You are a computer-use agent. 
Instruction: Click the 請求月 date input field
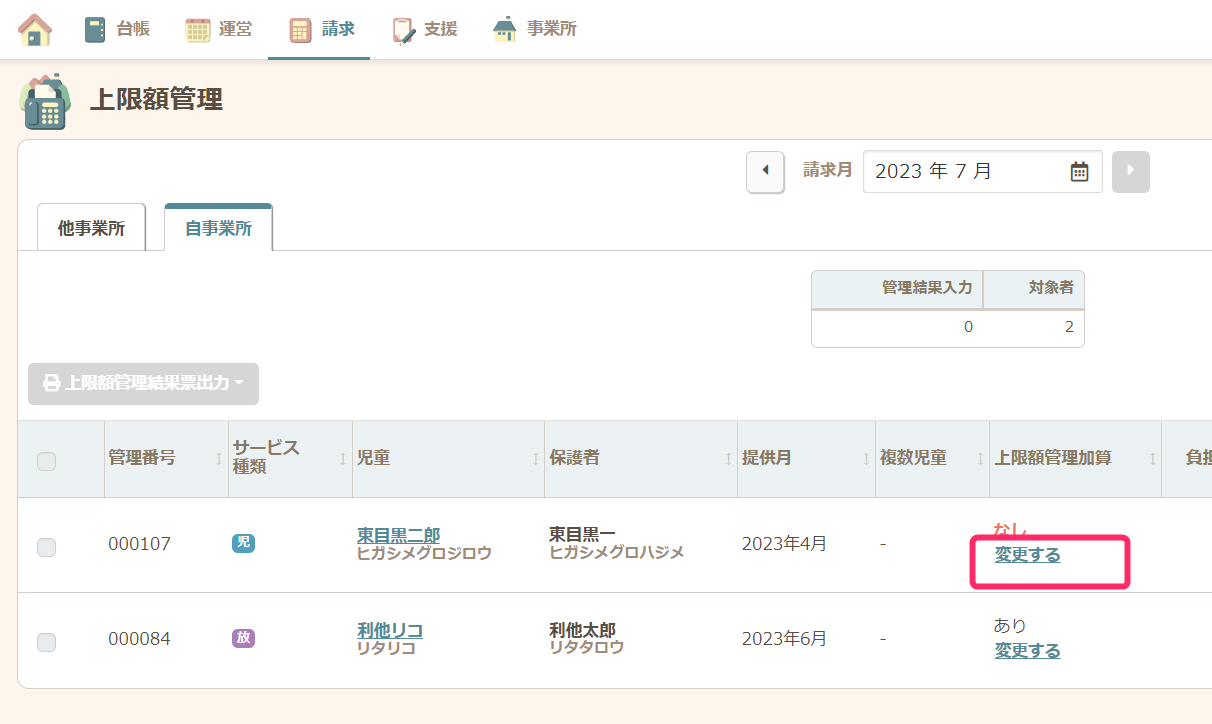pos(965,172)
